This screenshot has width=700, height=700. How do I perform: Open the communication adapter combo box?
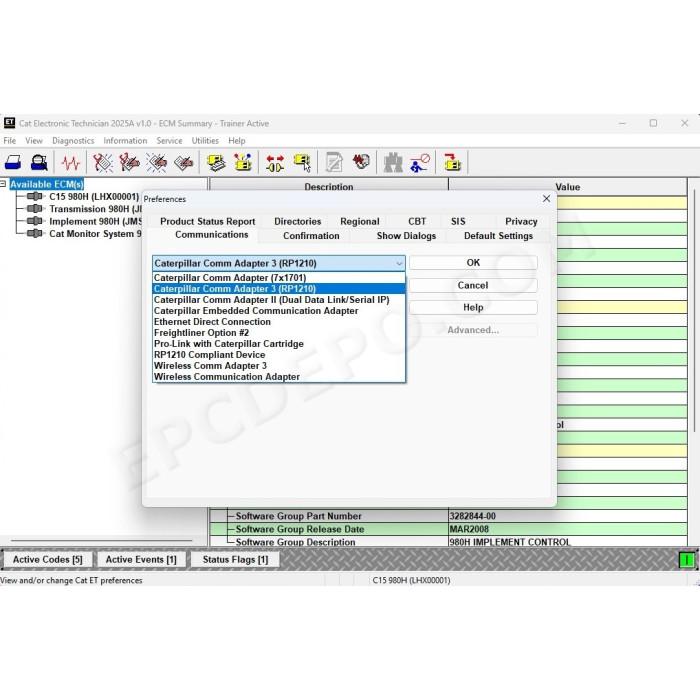(x=279, y=263)
